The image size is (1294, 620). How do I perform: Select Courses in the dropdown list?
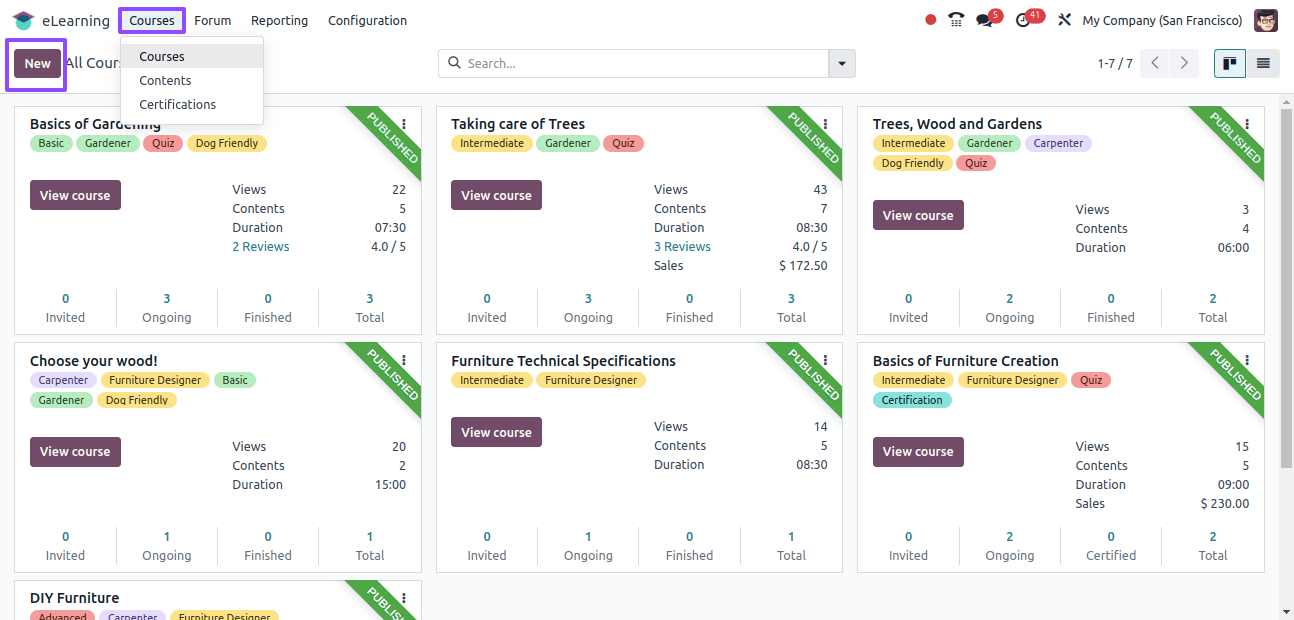(x=192, y=57)
